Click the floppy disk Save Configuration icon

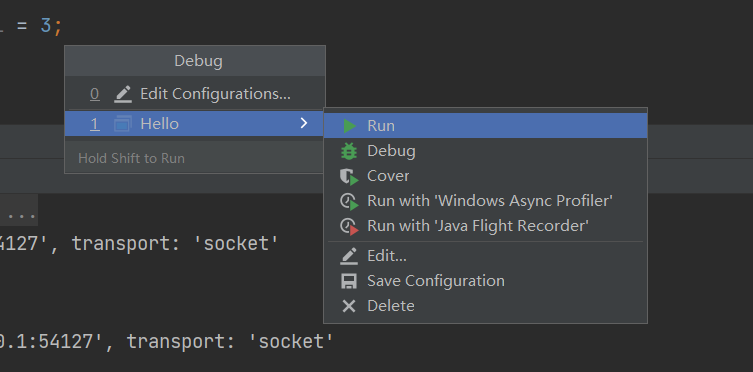(x=349, y=281)
